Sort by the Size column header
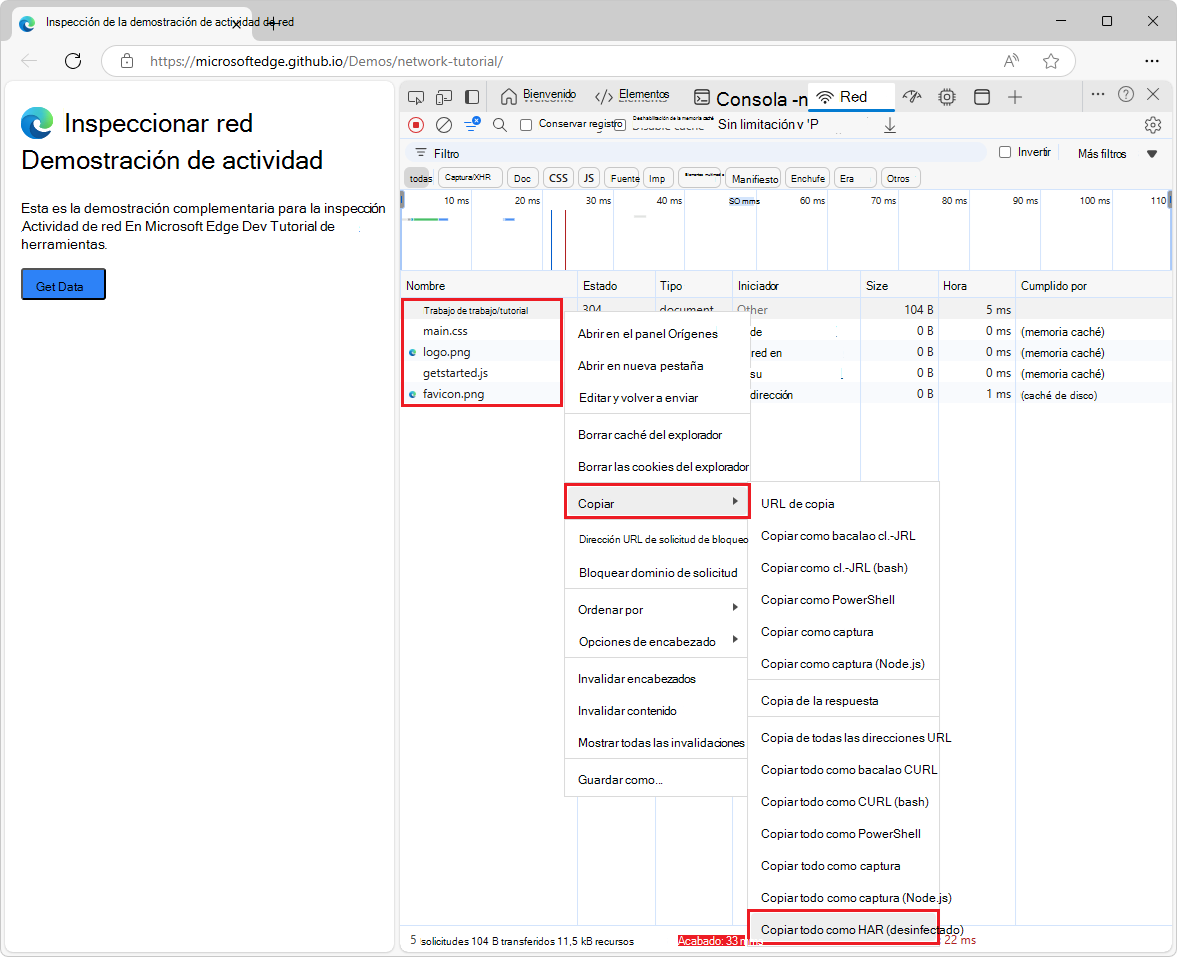This screenshot has height=957, width=1177. tap(899, 286)
